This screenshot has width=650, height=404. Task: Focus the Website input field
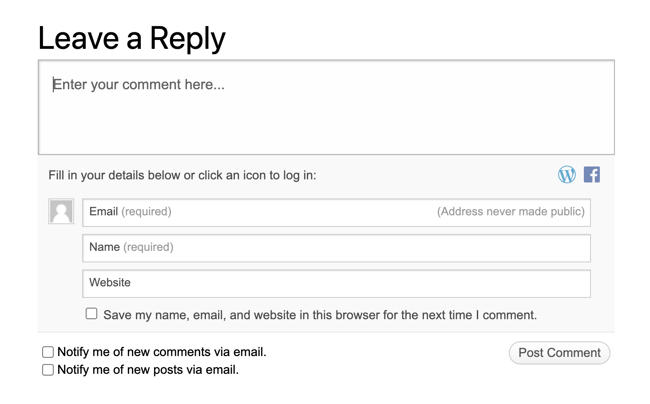(336, 283)
